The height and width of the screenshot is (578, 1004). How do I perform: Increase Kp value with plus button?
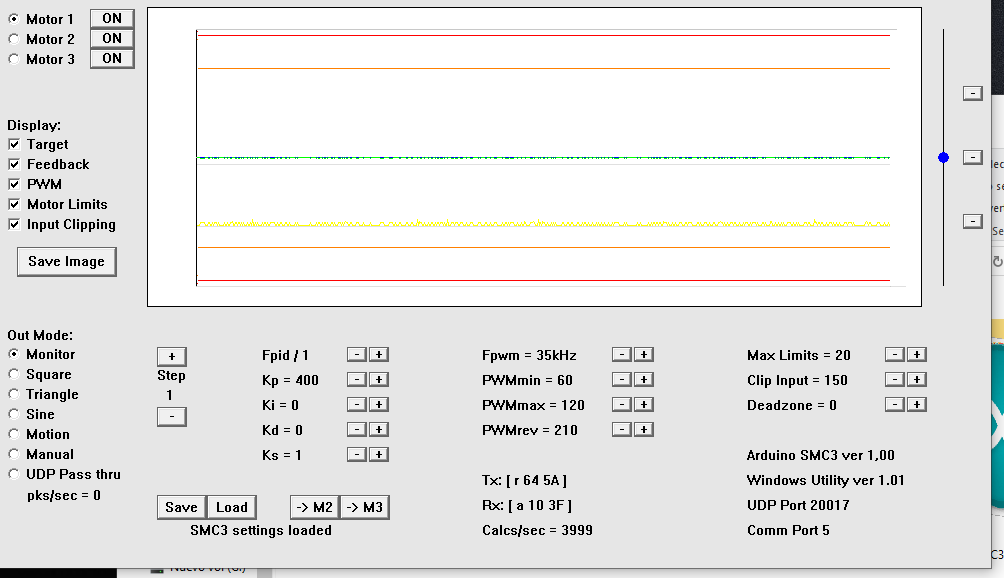(379, 380)
